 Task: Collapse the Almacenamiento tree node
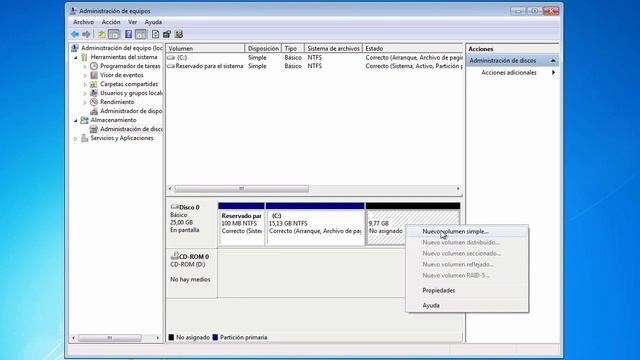[x=76, y=120]
